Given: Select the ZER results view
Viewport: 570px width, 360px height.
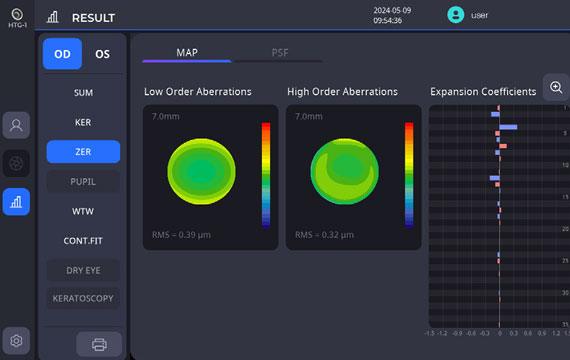Looking at the screenshot, I should click(x=83, y=152).
